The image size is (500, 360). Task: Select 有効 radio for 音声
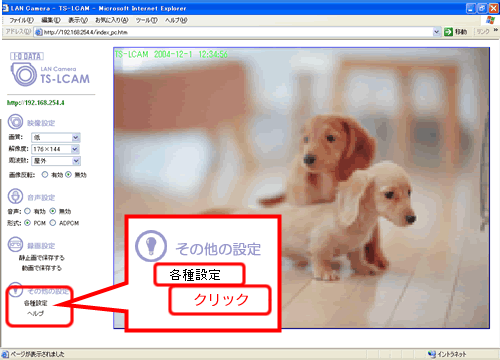pos(27,211)
